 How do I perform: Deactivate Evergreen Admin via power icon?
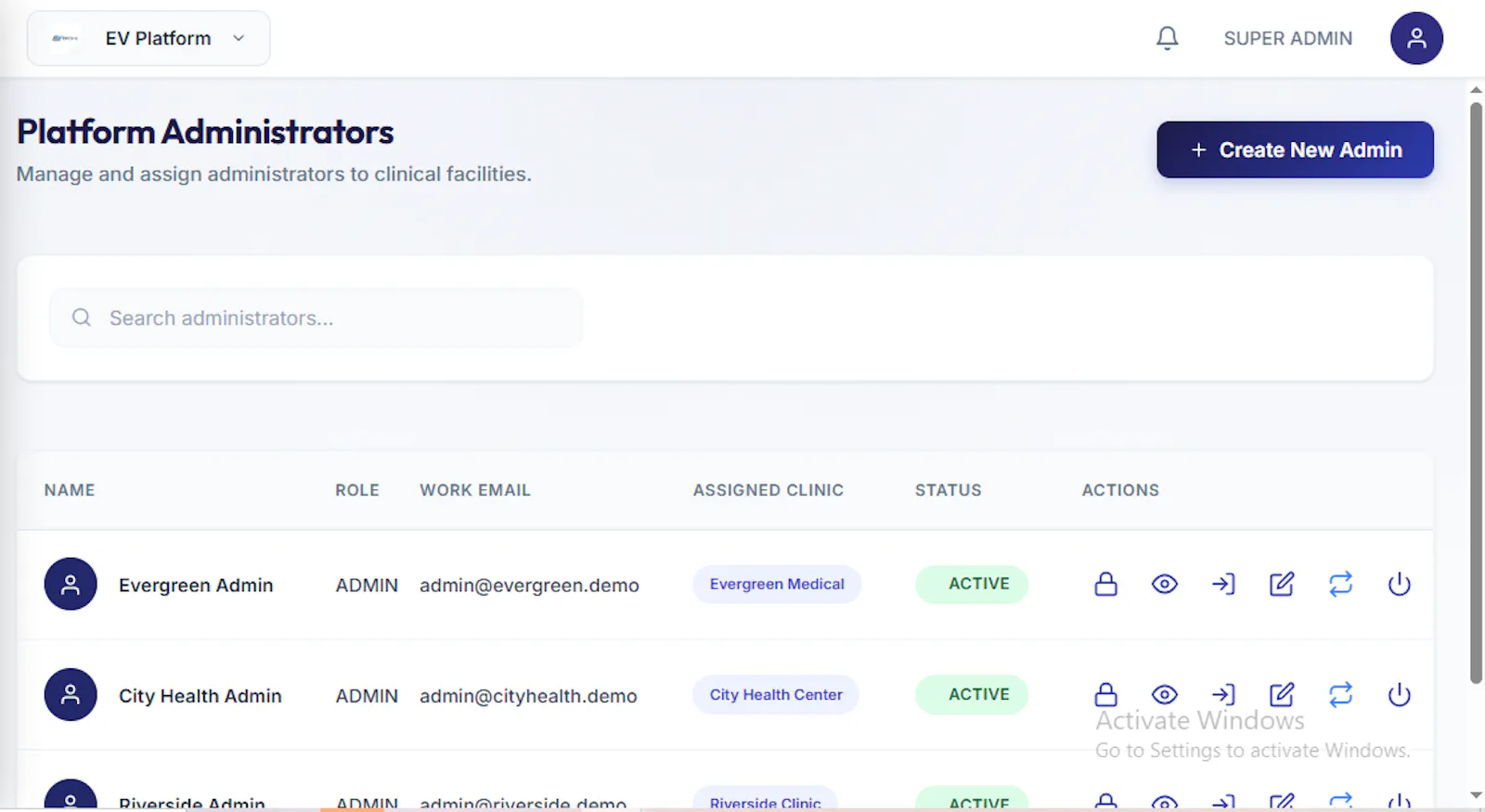1399,584
